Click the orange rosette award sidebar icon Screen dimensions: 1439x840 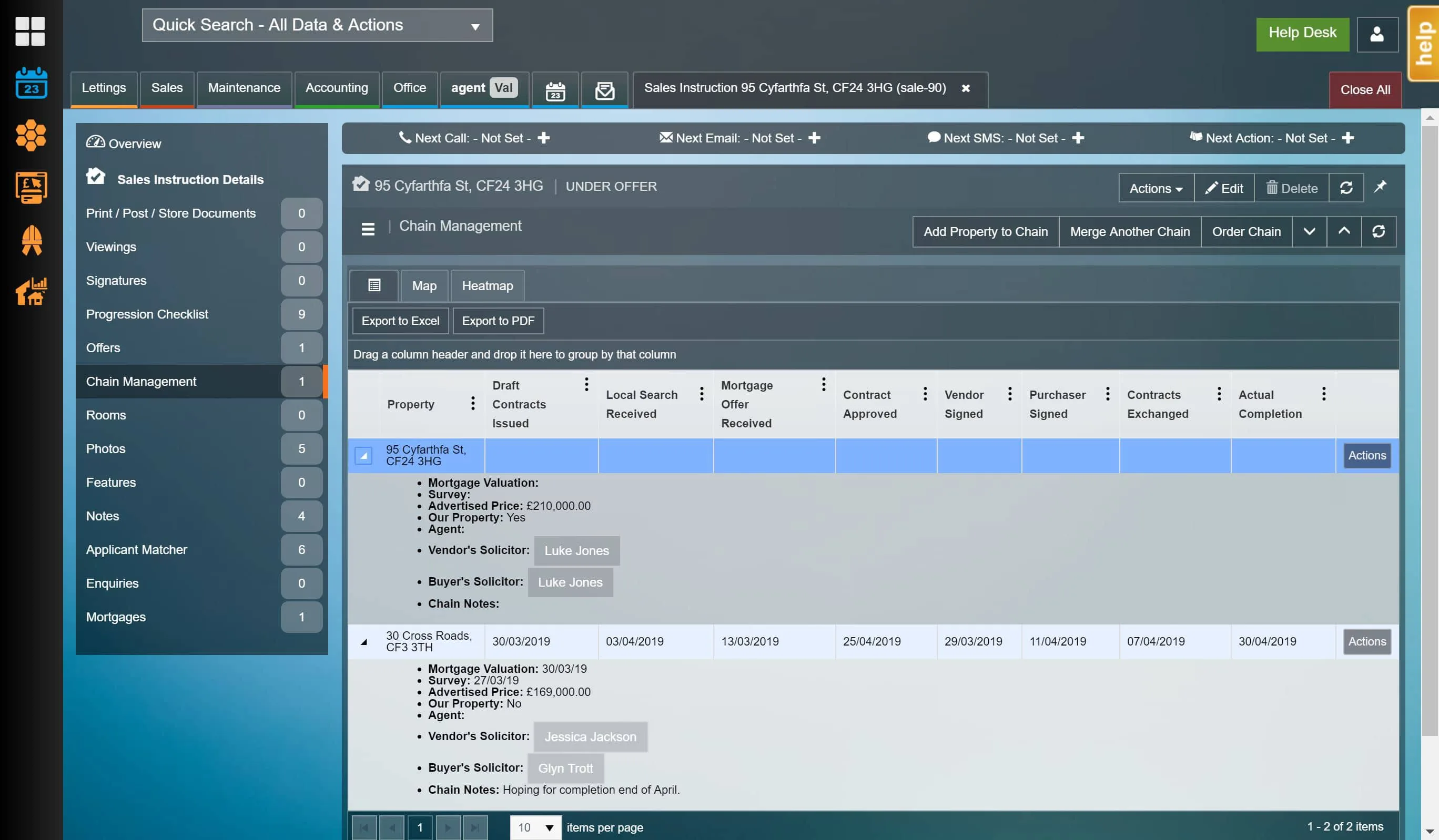coord(32,240)
